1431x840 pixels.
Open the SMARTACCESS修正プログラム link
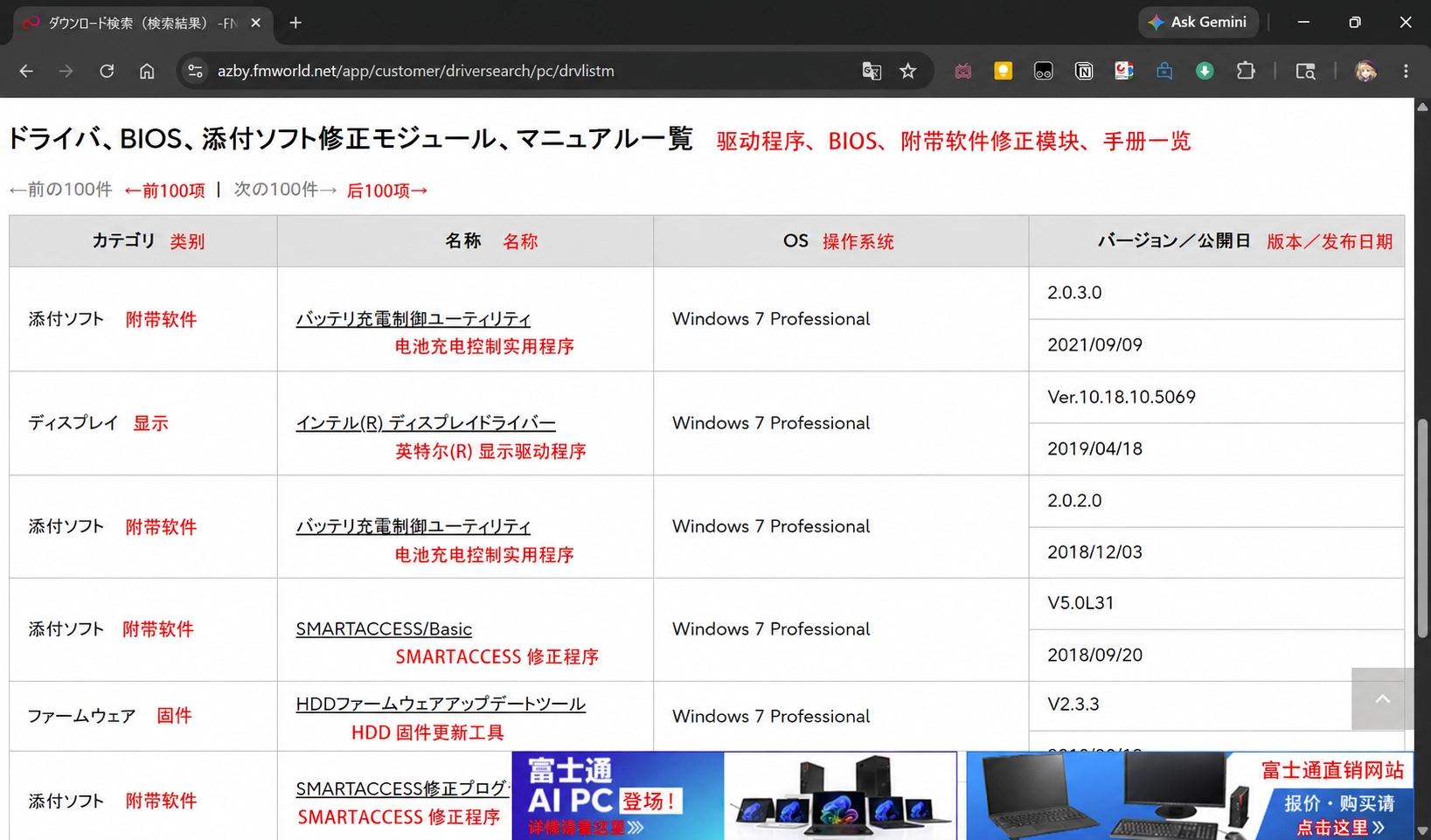click(x=403, y=788)
